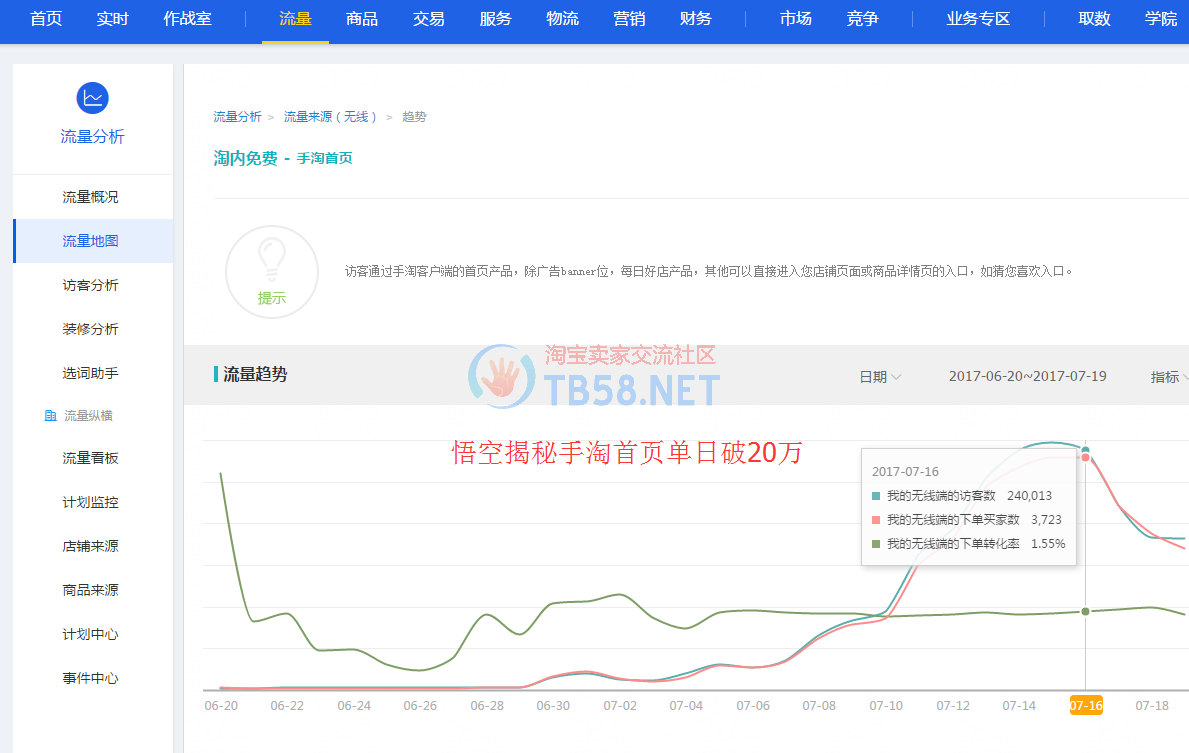Click the pink 下单买家数 legend swatch
This screenshot has width=1189, height=753.
point(876,520)
